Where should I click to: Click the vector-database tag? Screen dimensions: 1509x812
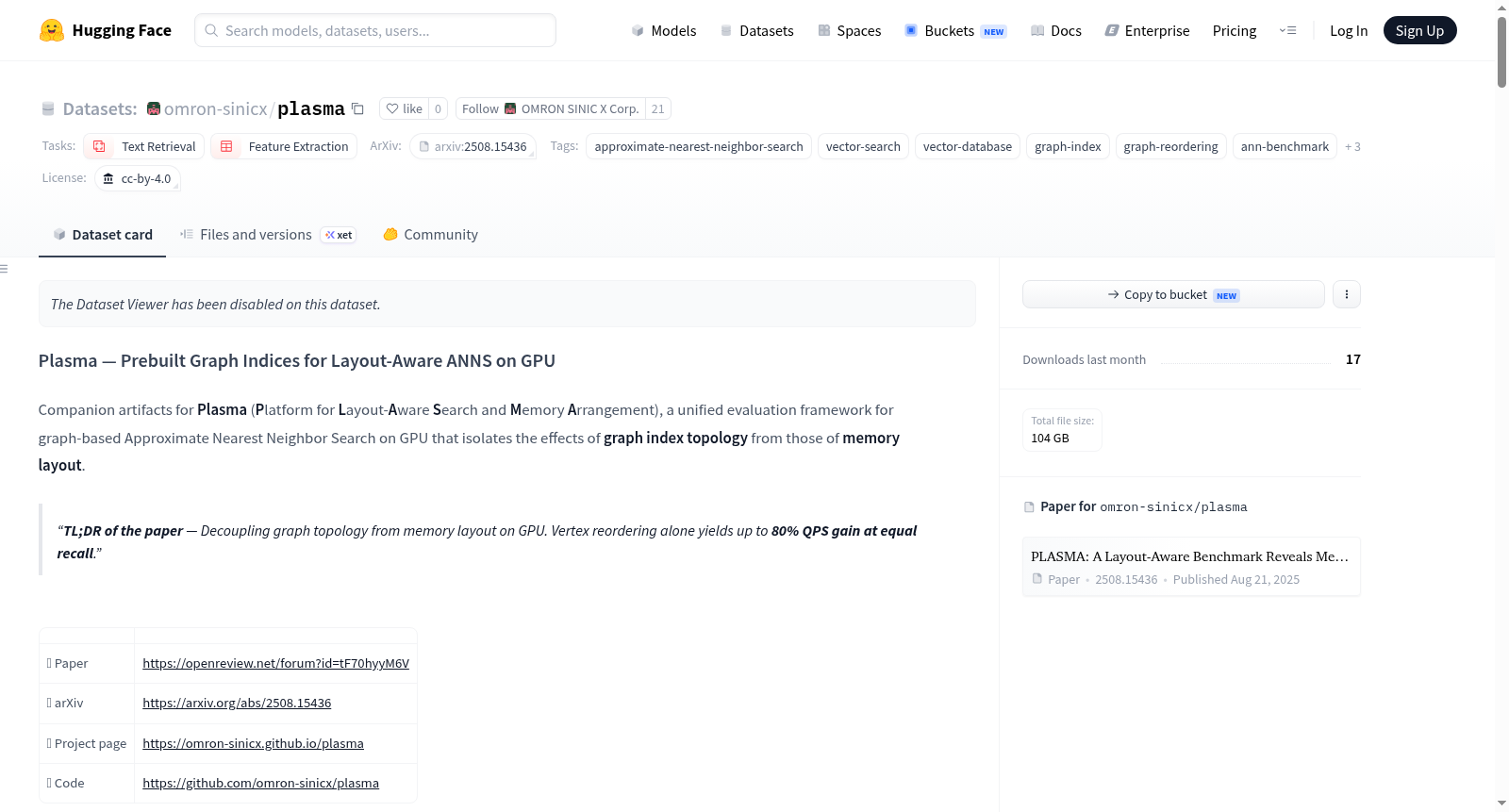pyautogui.click(x=968, y=146)
